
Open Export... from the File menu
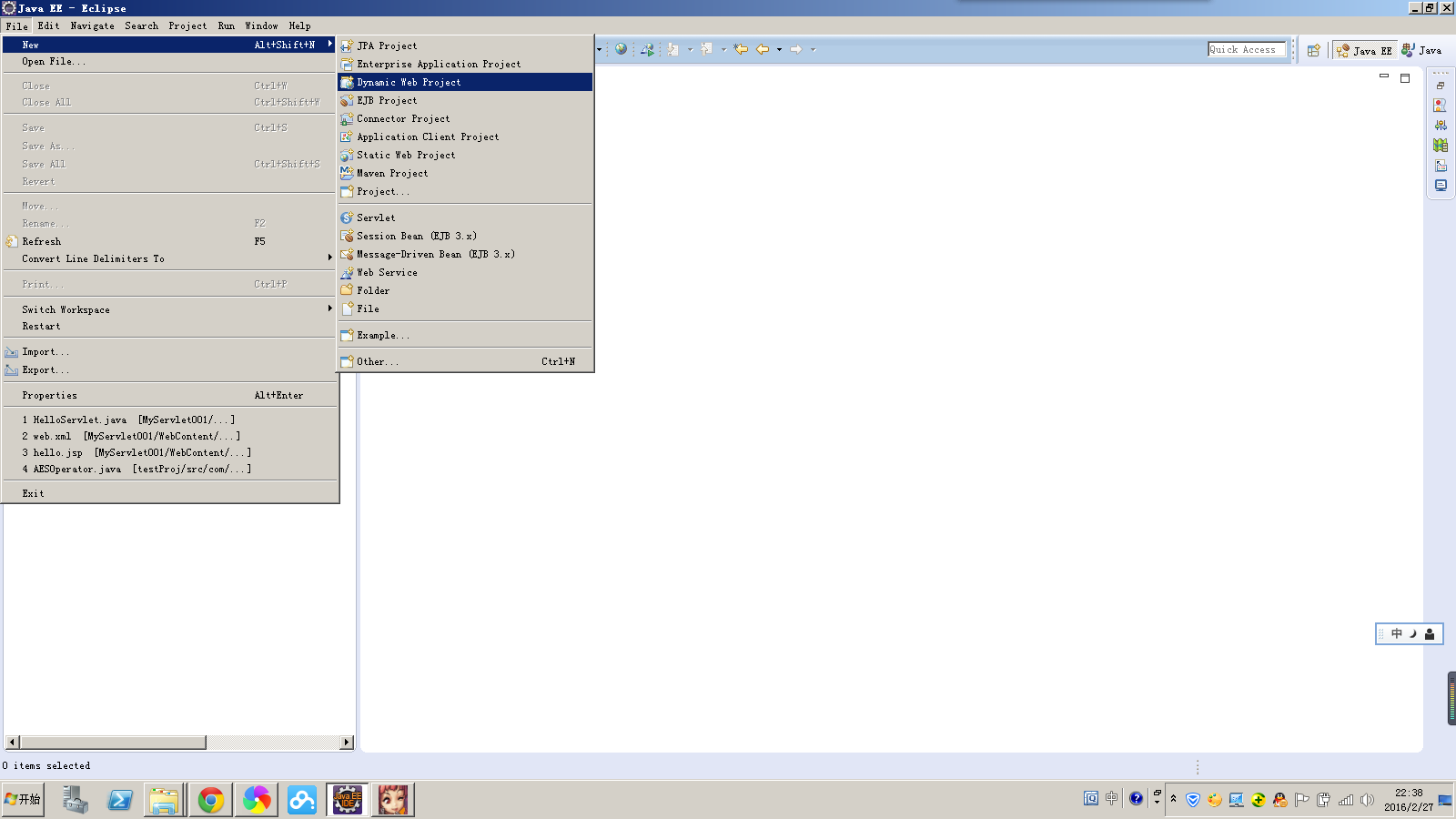[x=170, y=369]
